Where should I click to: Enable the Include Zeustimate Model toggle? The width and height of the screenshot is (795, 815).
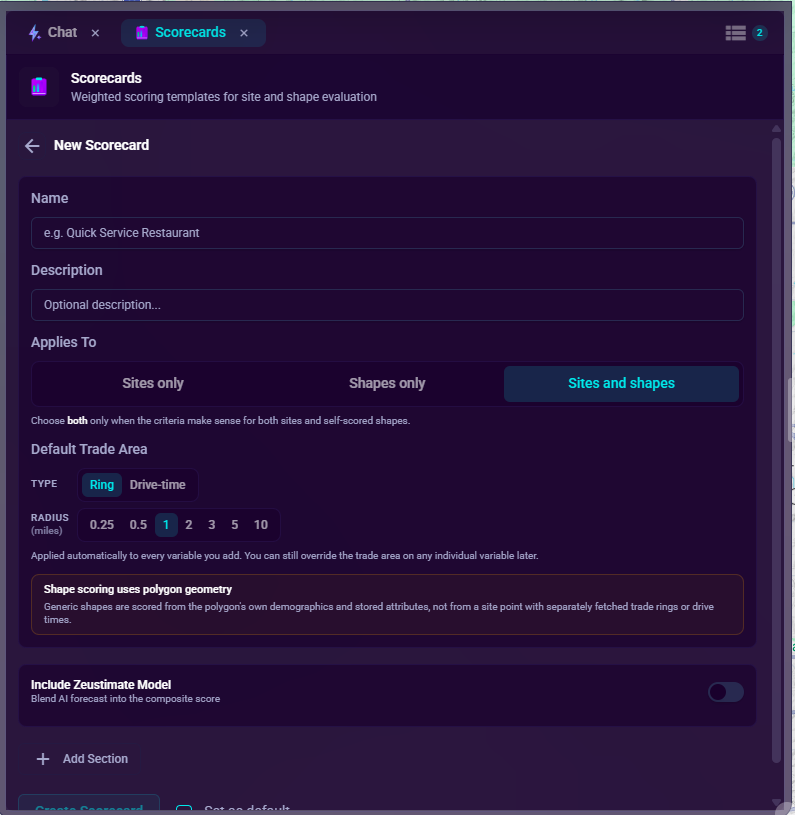click(725, 692)
